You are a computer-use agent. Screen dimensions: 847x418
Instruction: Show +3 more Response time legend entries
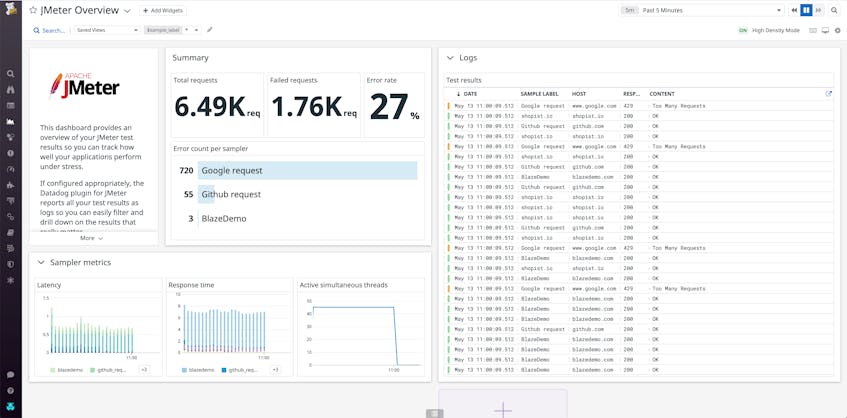tap(275, 370)
